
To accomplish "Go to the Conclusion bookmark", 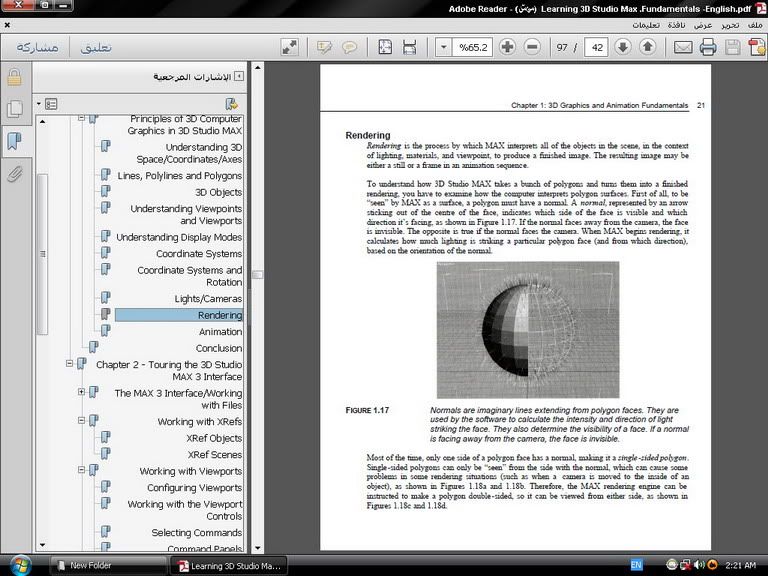I will tap(218, 348).
